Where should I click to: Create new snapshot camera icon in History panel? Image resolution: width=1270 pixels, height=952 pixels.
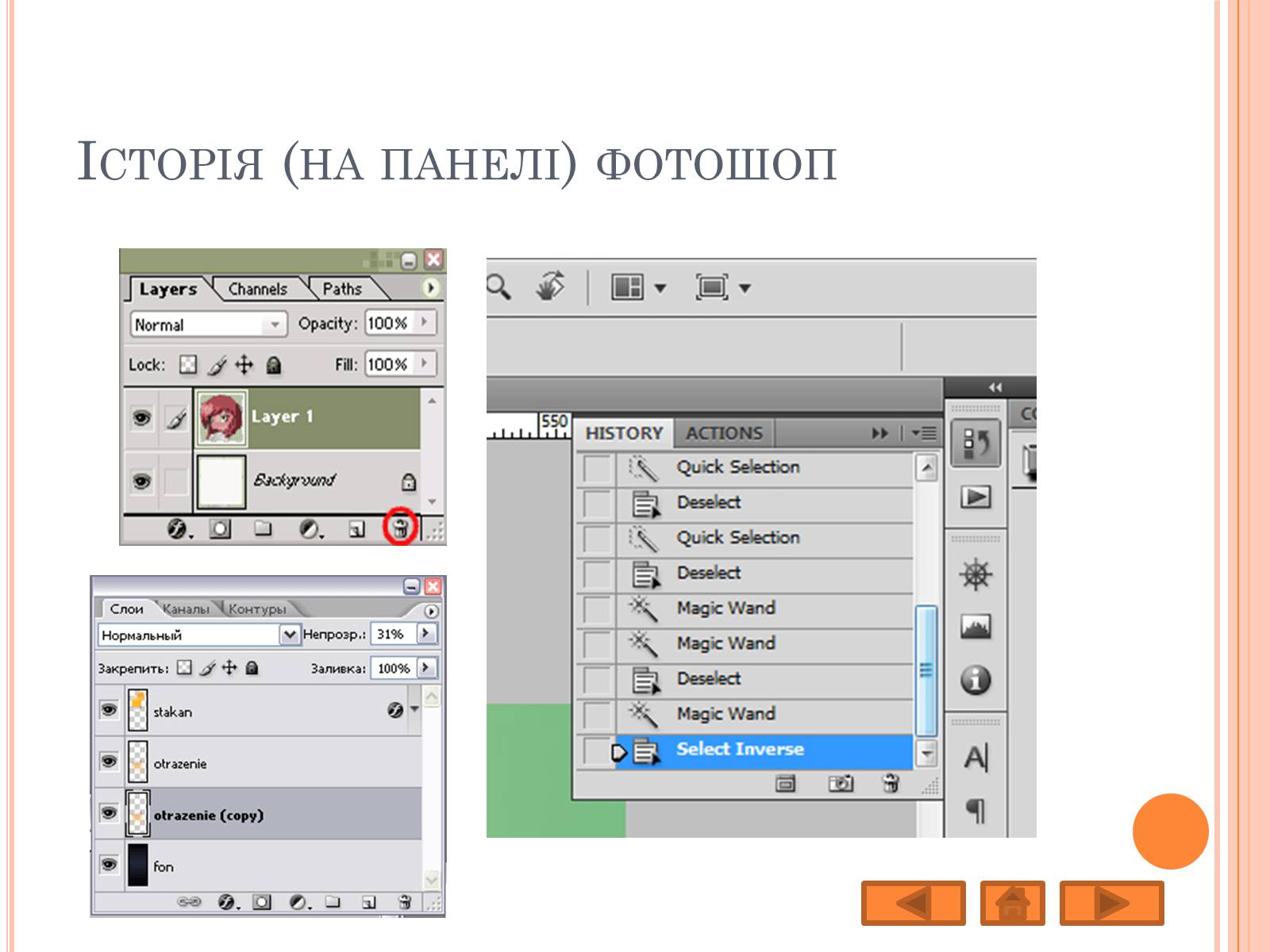[841, 784]
